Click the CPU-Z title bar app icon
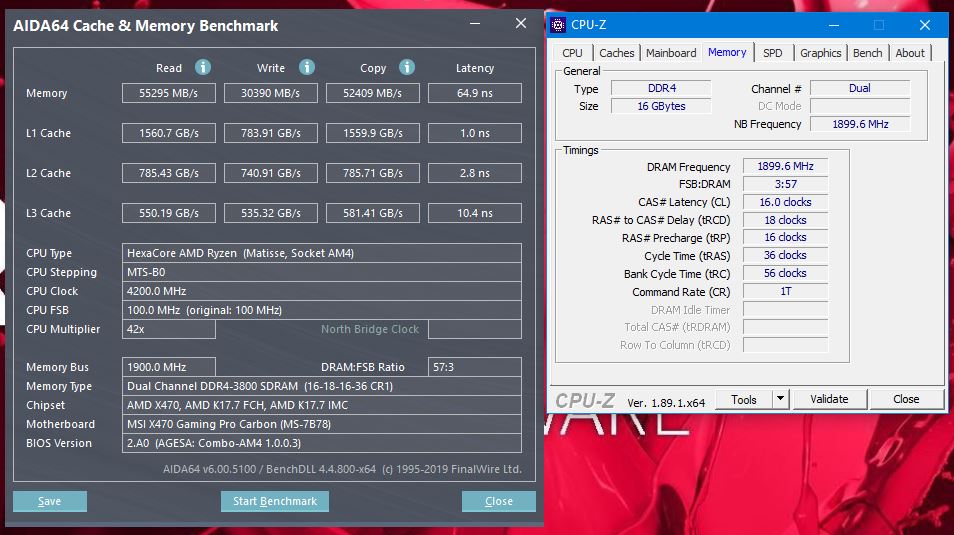This screenshot has width=954, height=535. tap(557, 25)
